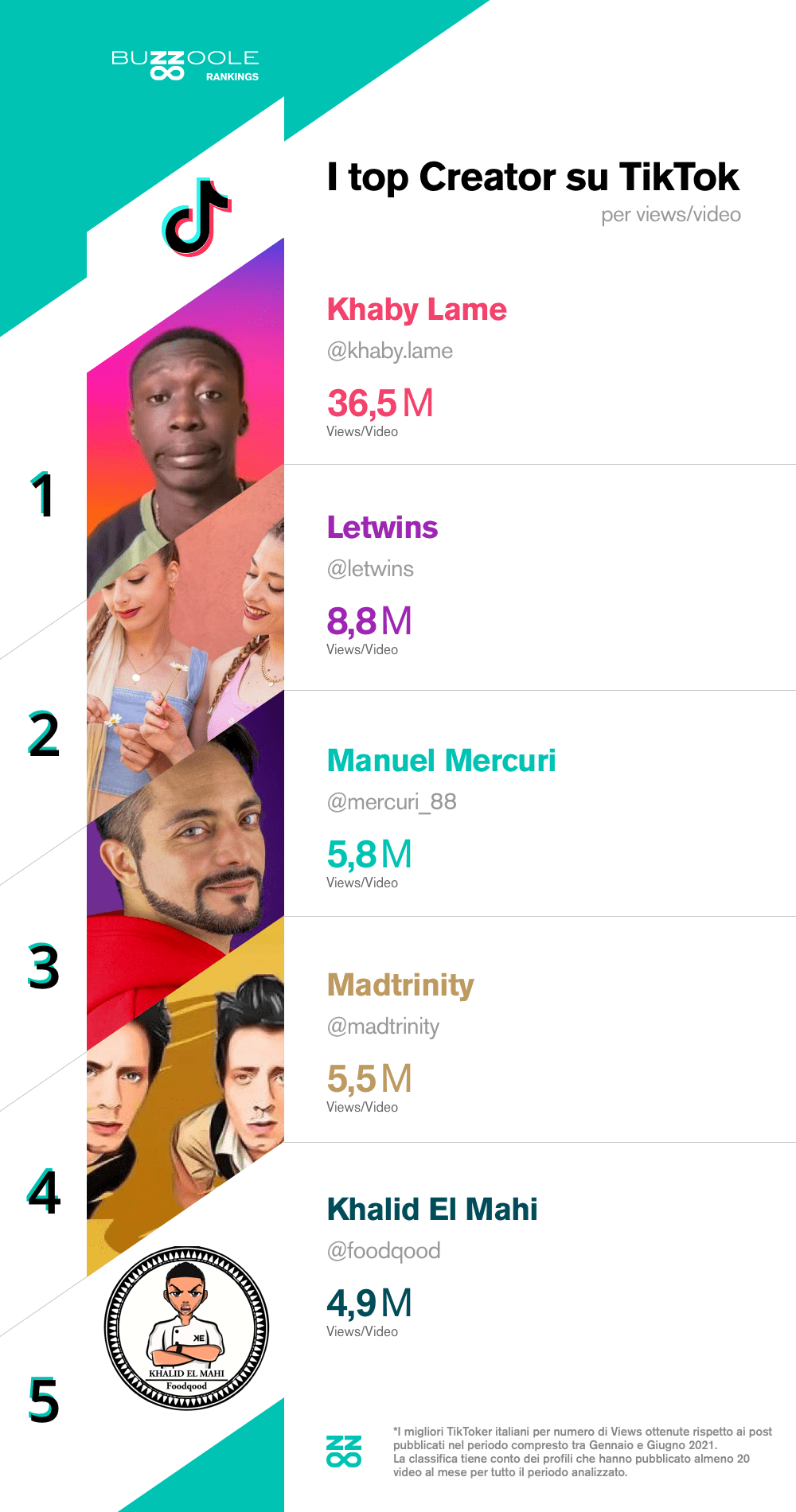Viewport: 796px width, 1512px height.
Task: Click the rank number 4
Action: click(44, 1192)
